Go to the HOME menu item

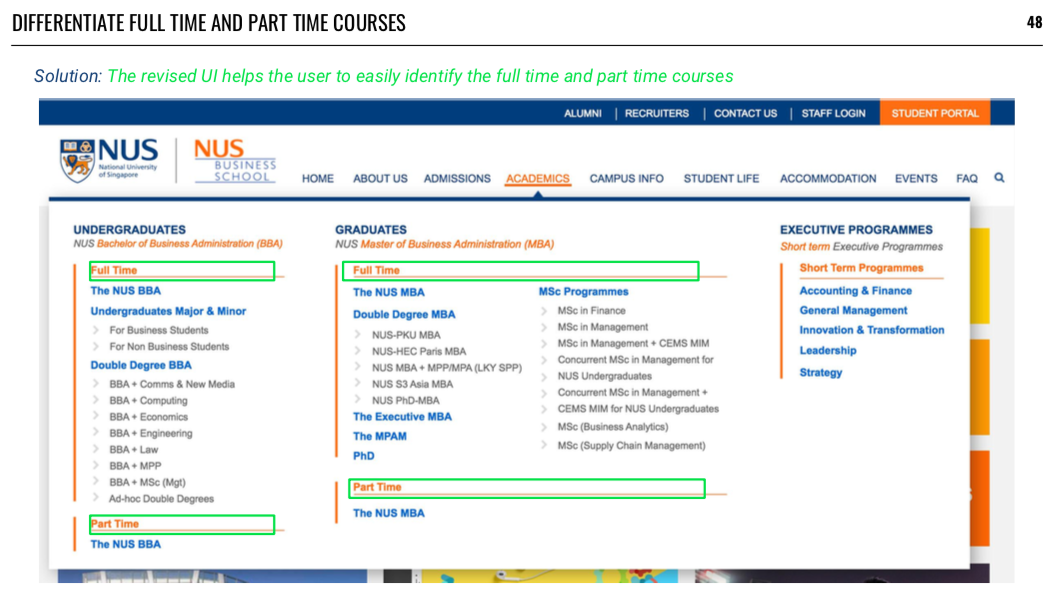pos(318,179)
